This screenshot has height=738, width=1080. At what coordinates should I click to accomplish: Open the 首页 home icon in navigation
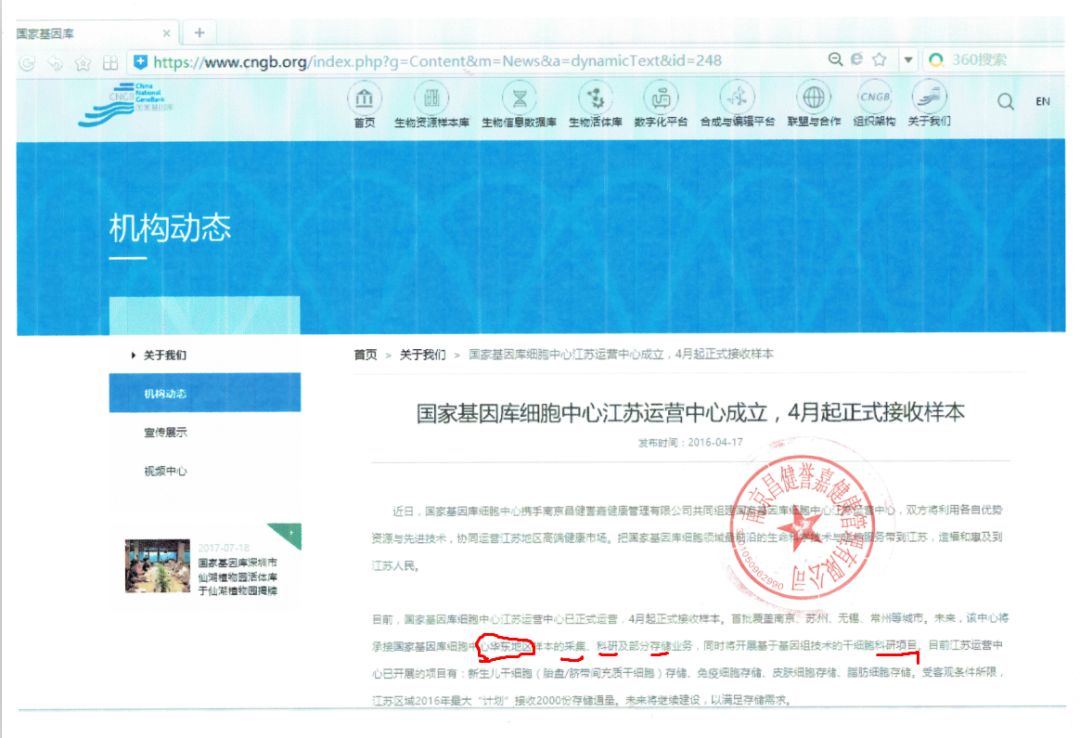(365, 99)
